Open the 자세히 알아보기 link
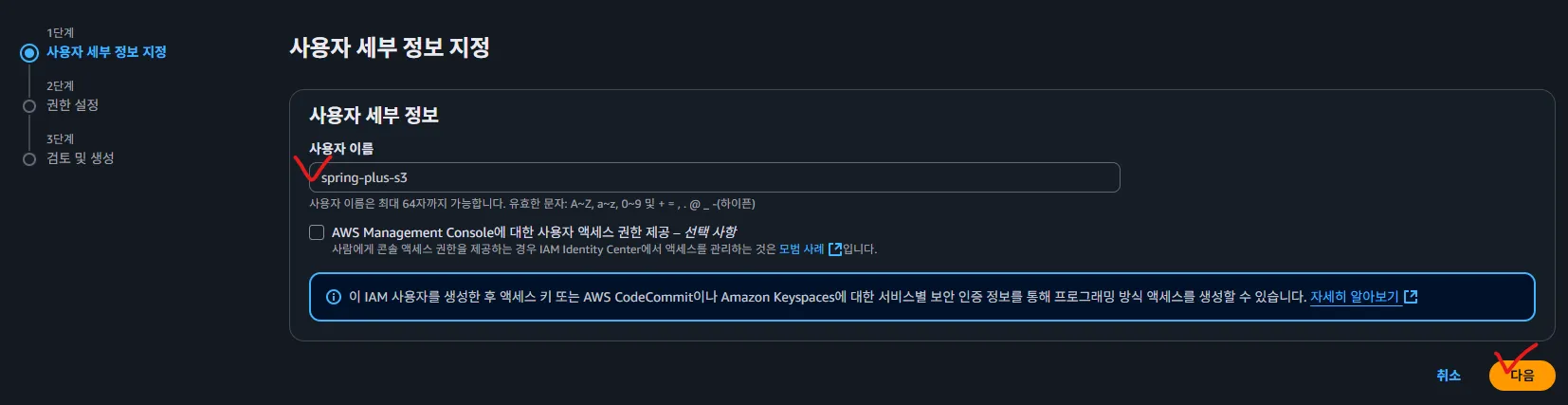The image size is (1568, 405). pyautogui.click(x=1354, y=297)
